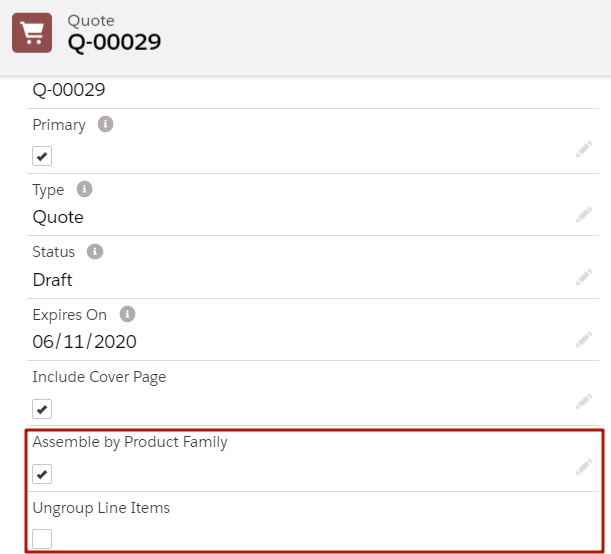Open info tooltip next to Status
This screenshot has height=554, width=611.
95,251
